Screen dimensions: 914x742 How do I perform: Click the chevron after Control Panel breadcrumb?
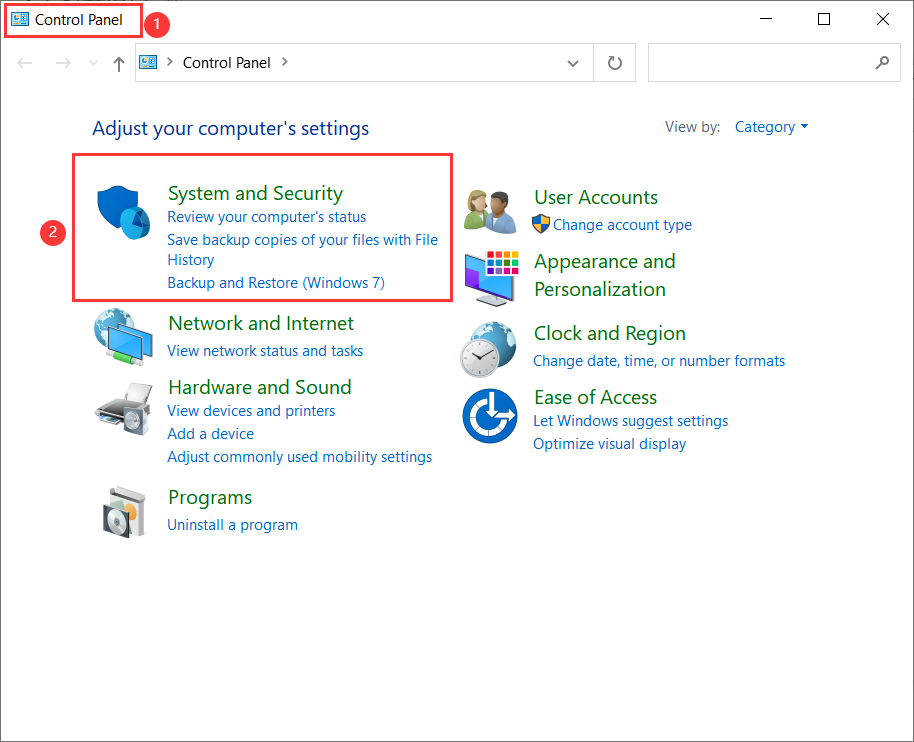(x=285, y=62)
